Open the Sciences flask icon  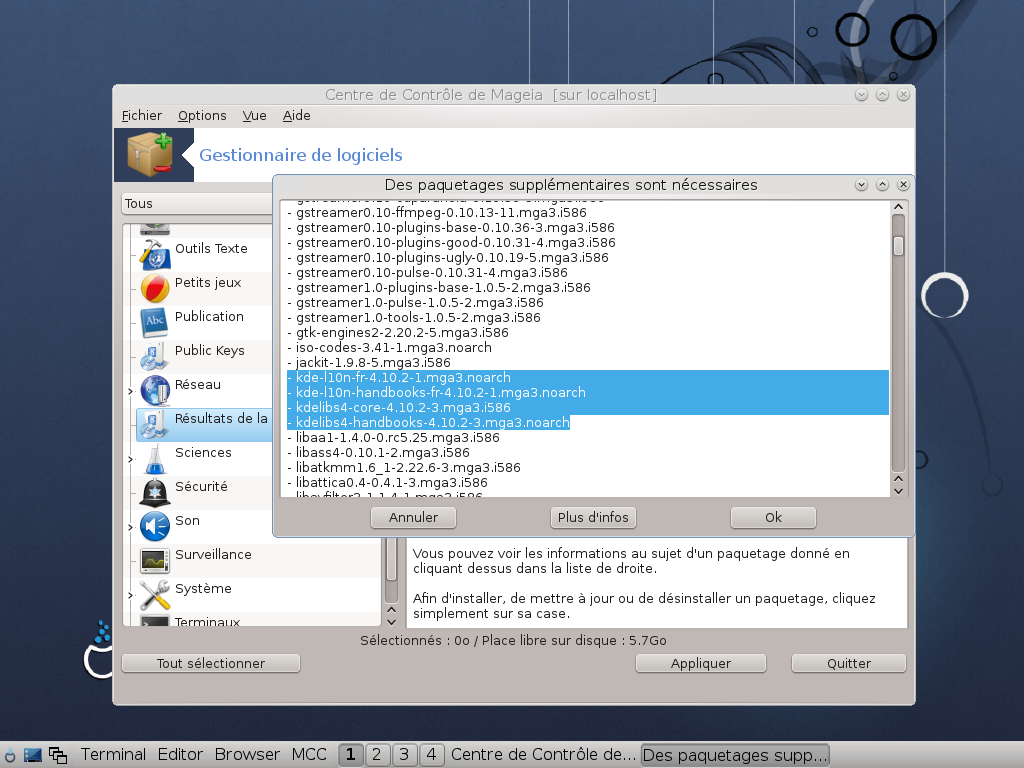pos(155,458)
